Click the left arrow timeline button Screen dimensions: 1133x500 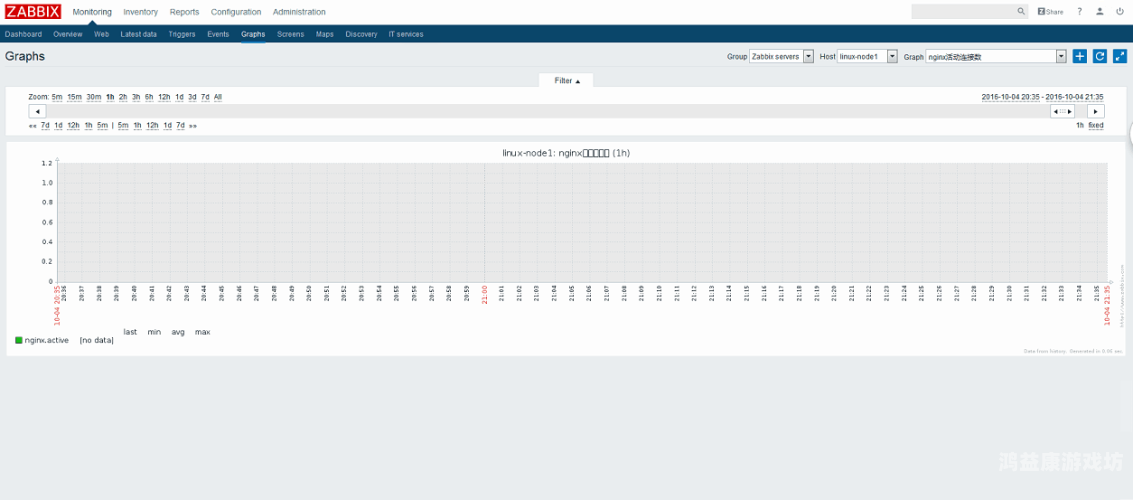coord(37,111)
